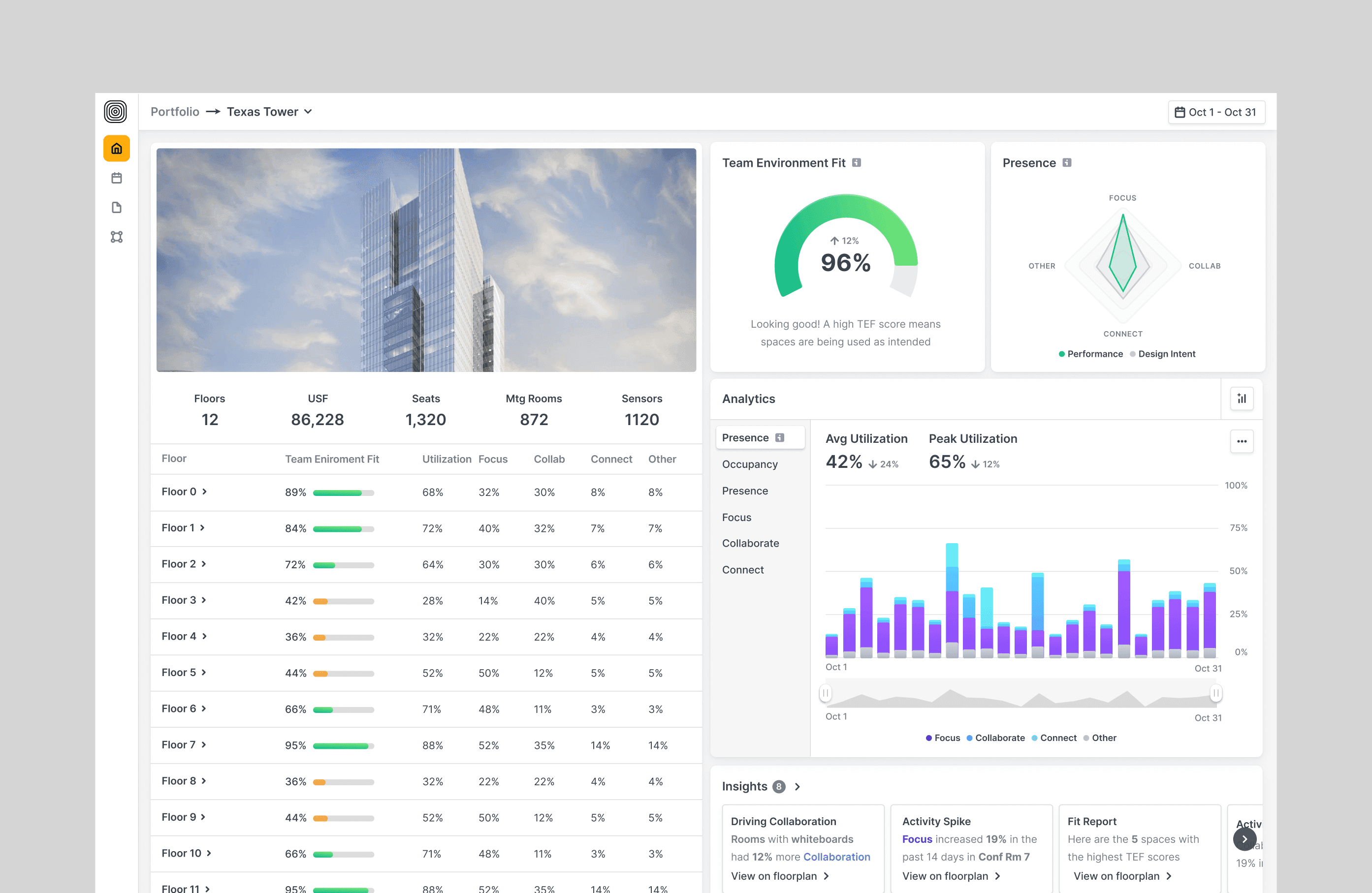
Task: Expand the Floor 3 row
Action: coord(184,600)
